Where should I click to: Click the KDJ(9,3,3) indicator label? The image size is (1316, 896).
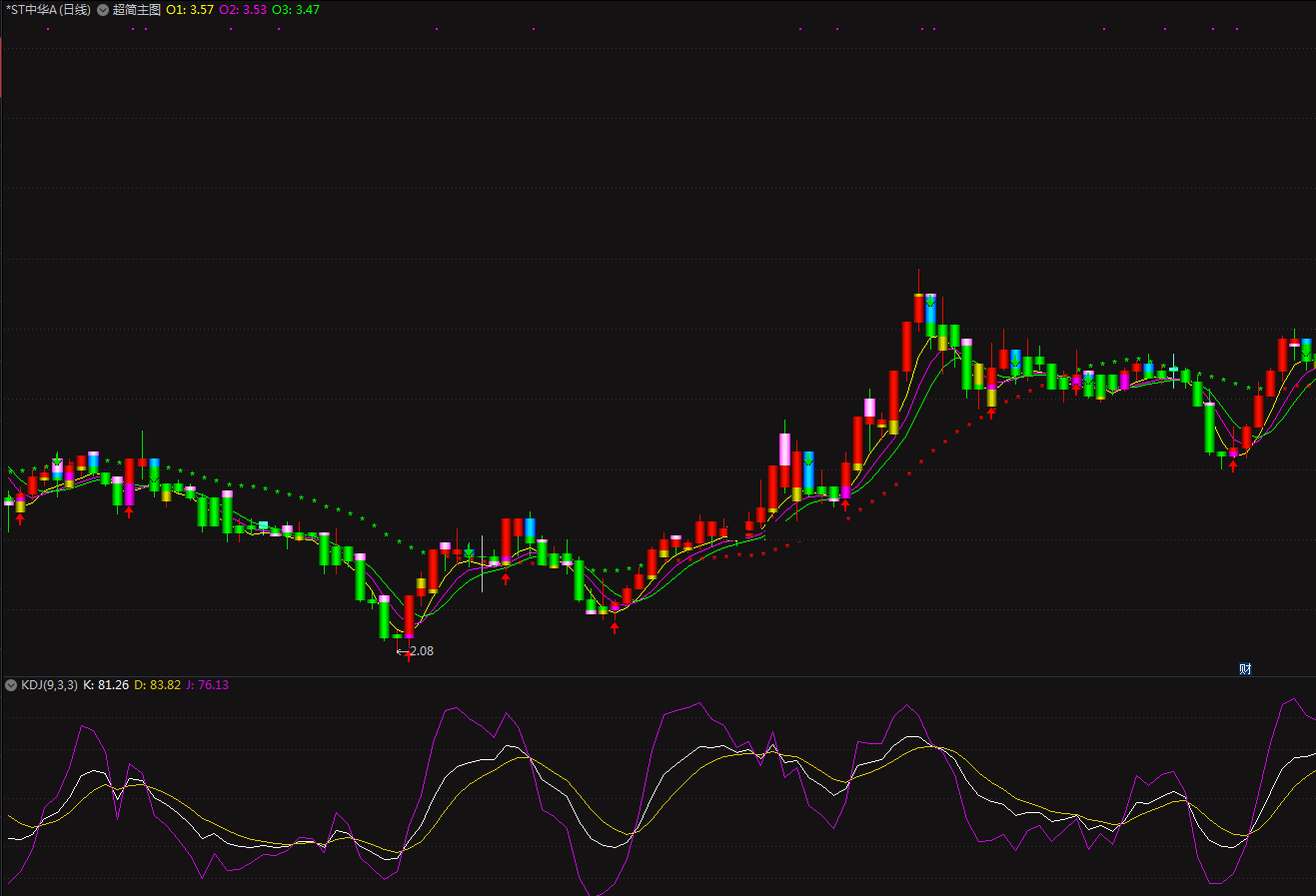[49, 685]
